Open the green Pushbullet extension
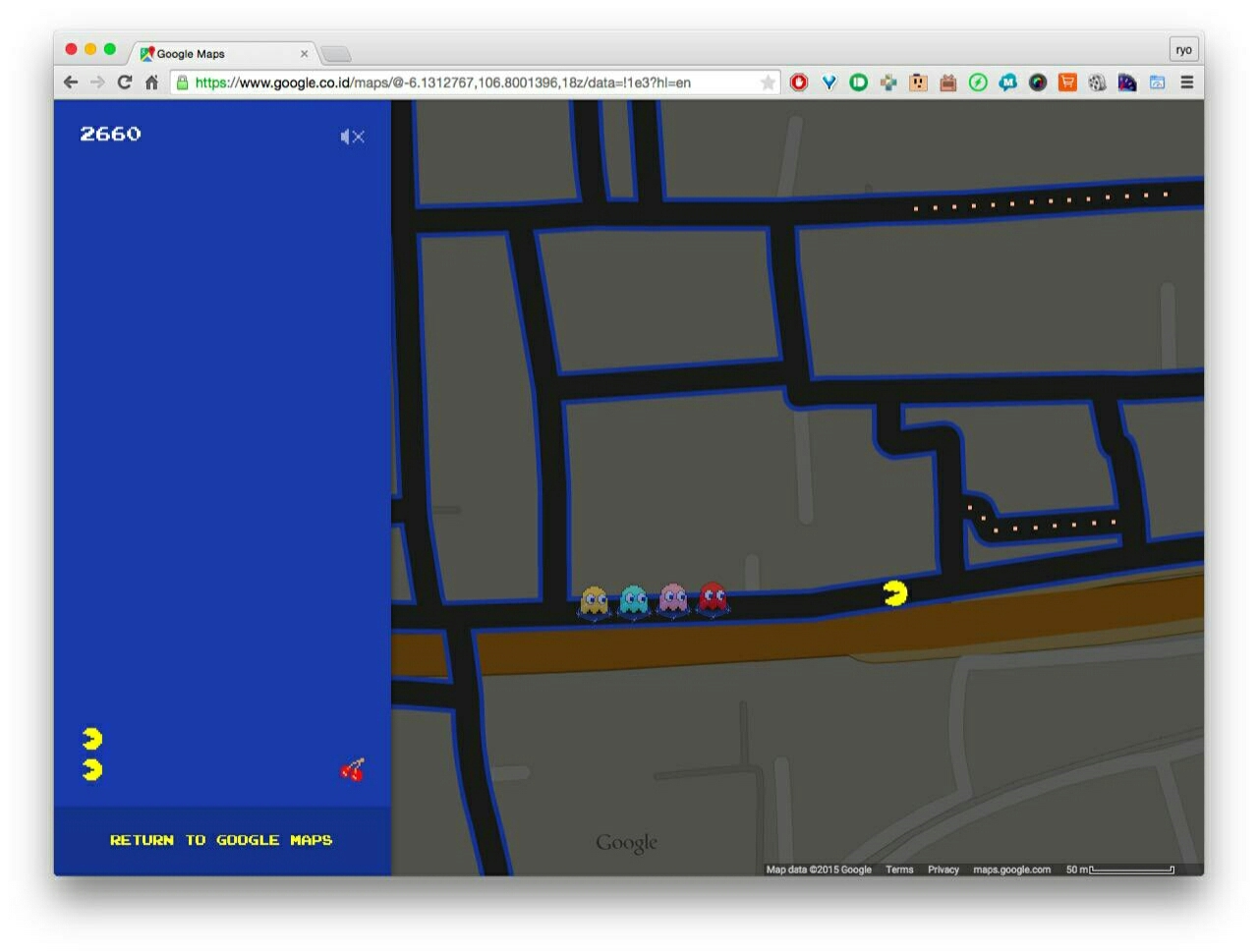Viewport: 1258px width, 952px height. 859,83
